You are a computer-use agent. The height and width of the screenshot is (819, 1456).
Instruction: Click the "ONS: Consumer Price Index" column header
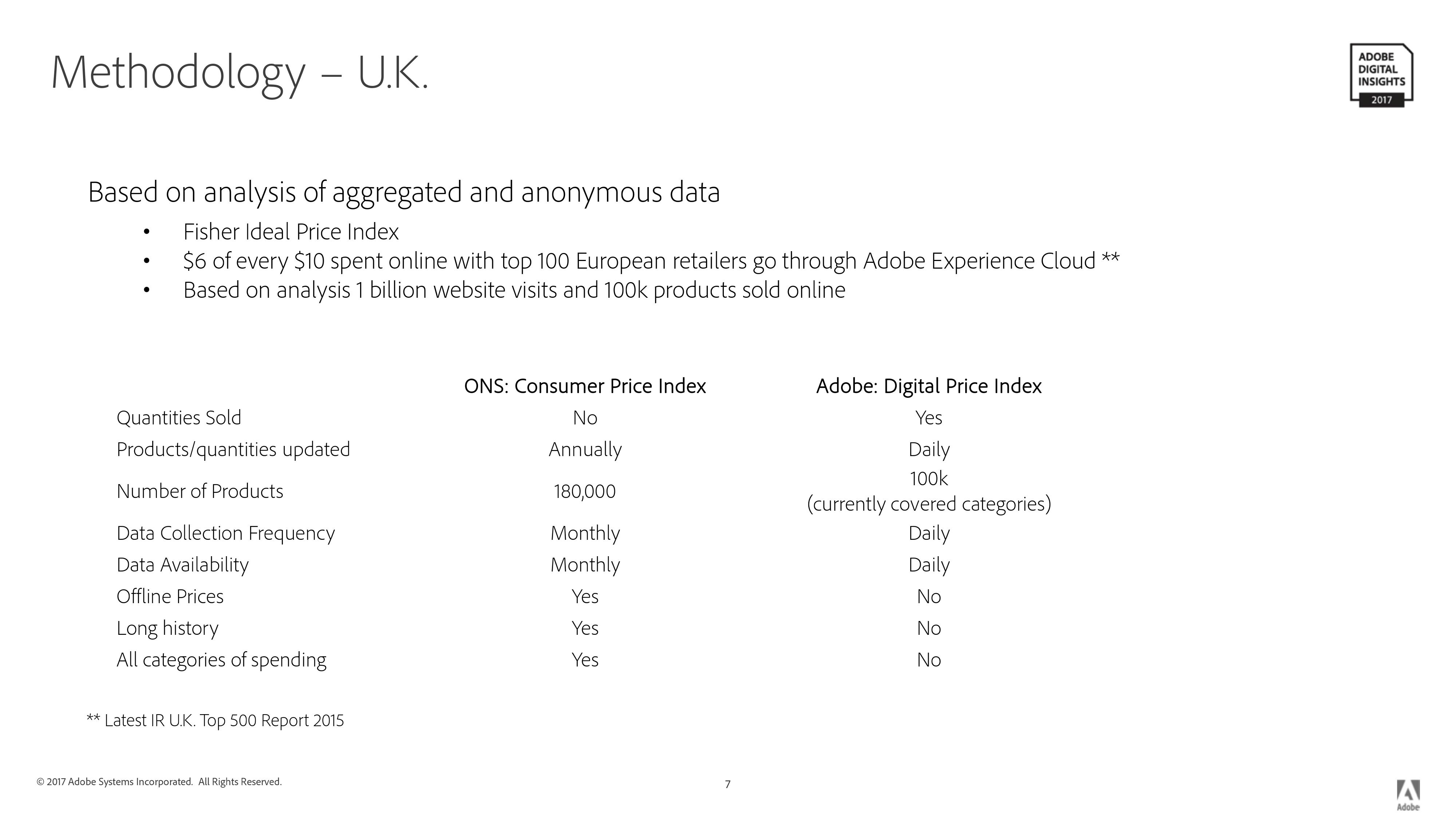tap(584, 386)
